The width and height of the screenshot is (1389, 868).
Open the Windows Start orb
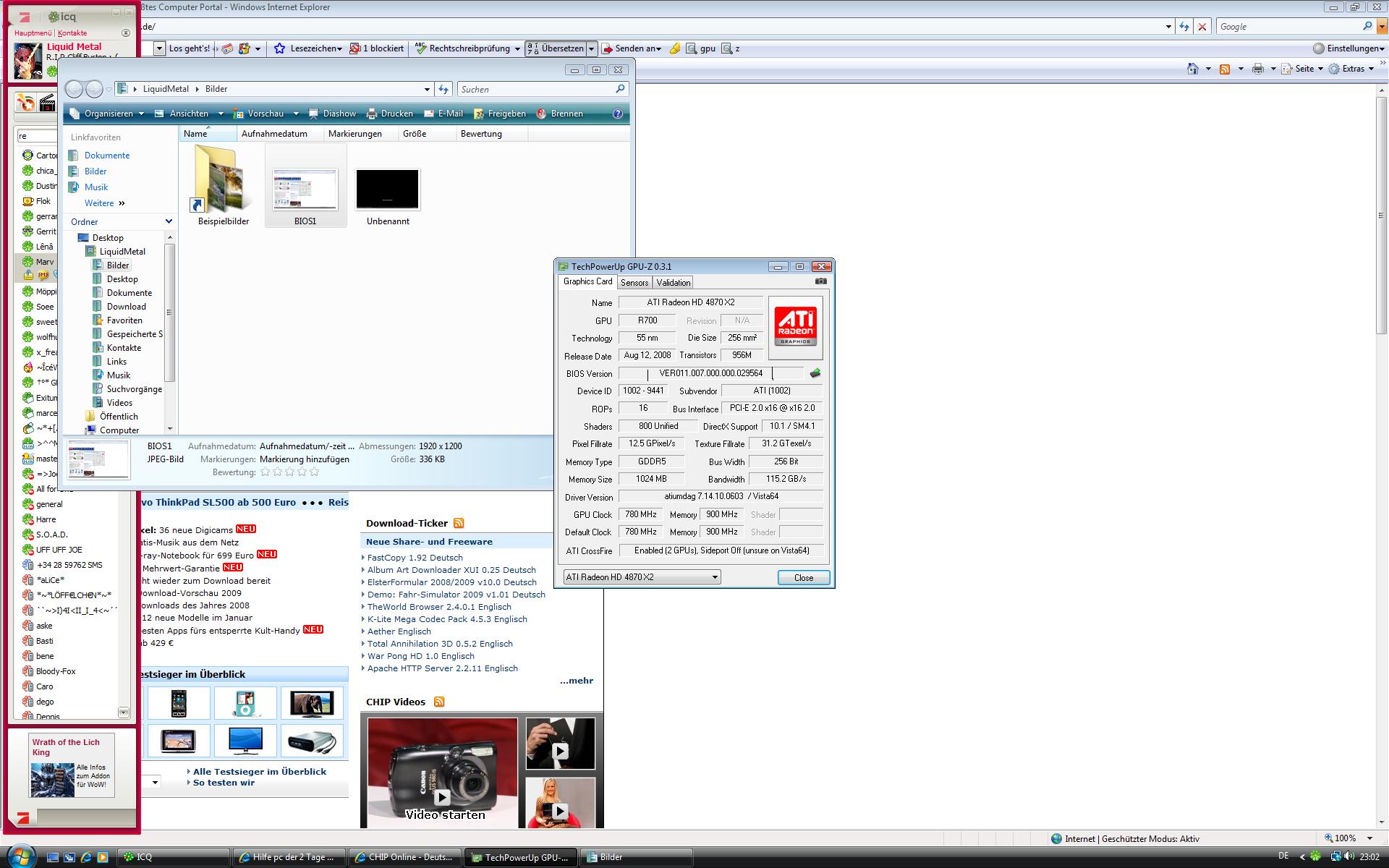(x=20, y=856)
